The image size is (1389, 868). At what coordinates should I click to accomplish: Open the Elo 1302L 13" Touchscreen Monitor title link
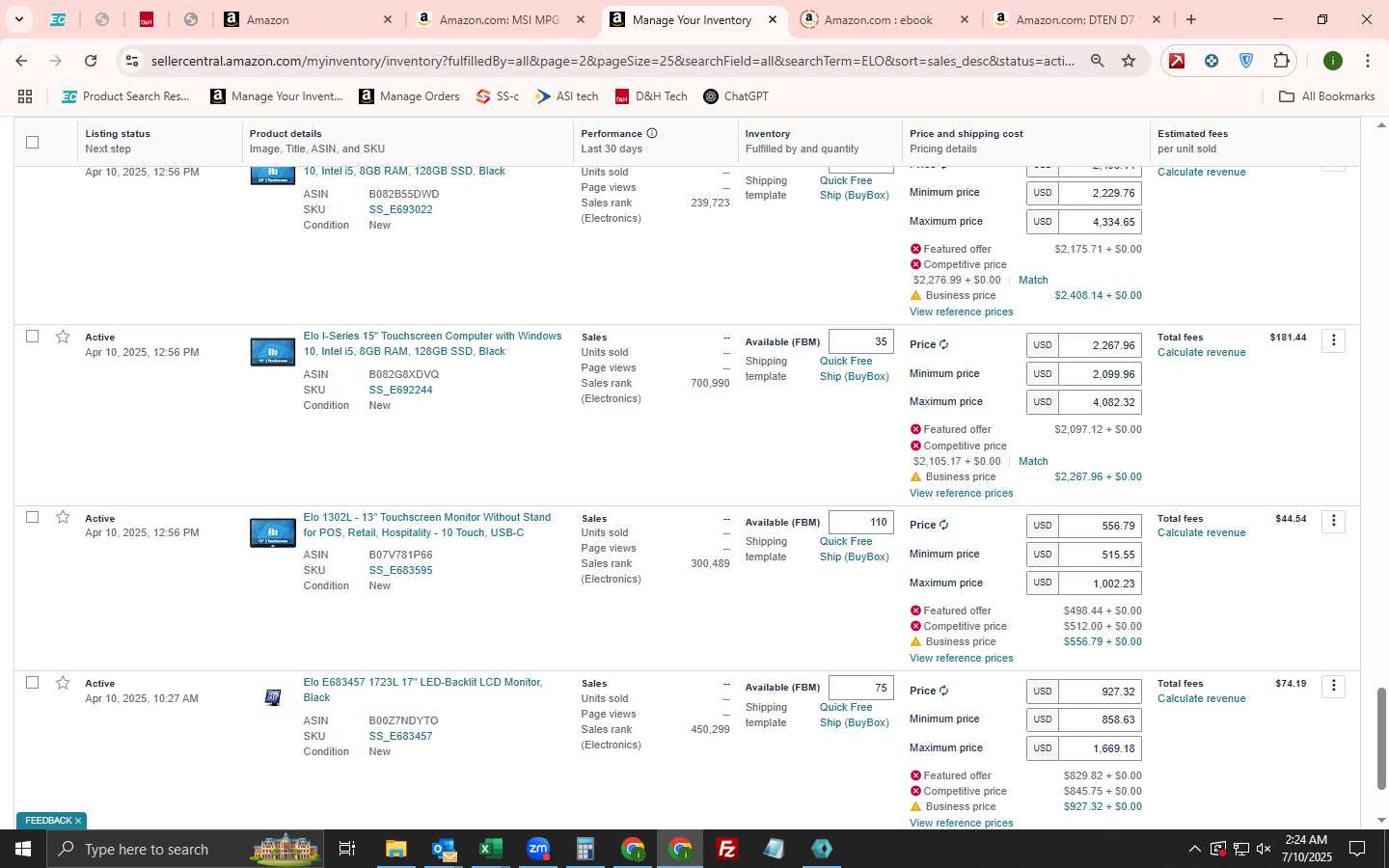coord(427,525)
